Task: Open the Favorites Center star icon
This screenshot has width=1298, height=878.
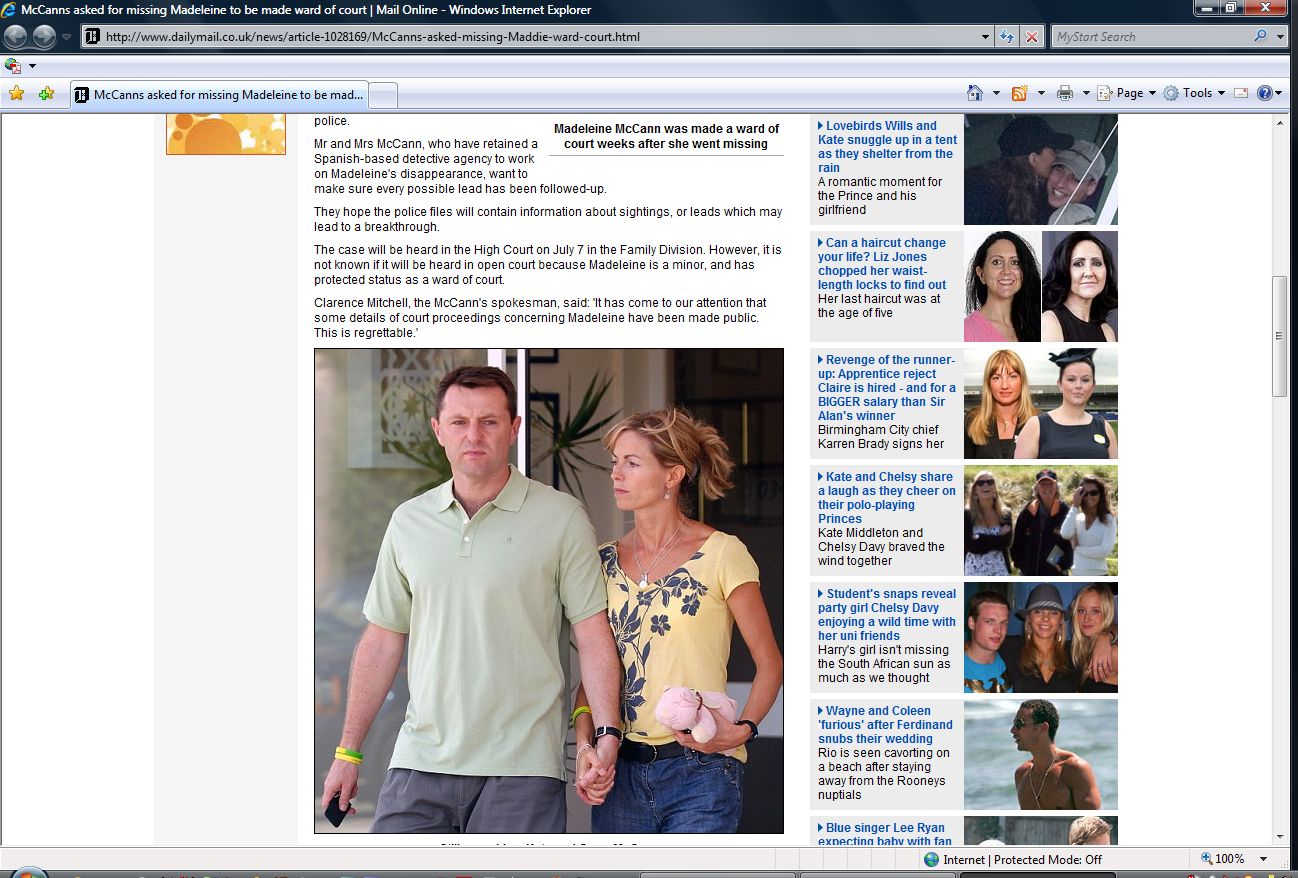Action: pyautogui.click(x=16, y=94)
